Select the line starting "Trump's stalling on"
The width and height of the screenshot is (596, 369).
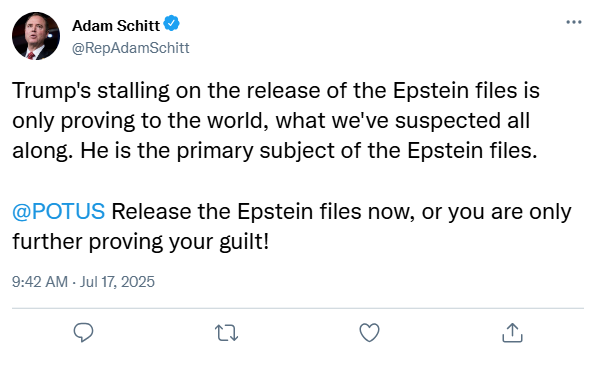[276, 91]
